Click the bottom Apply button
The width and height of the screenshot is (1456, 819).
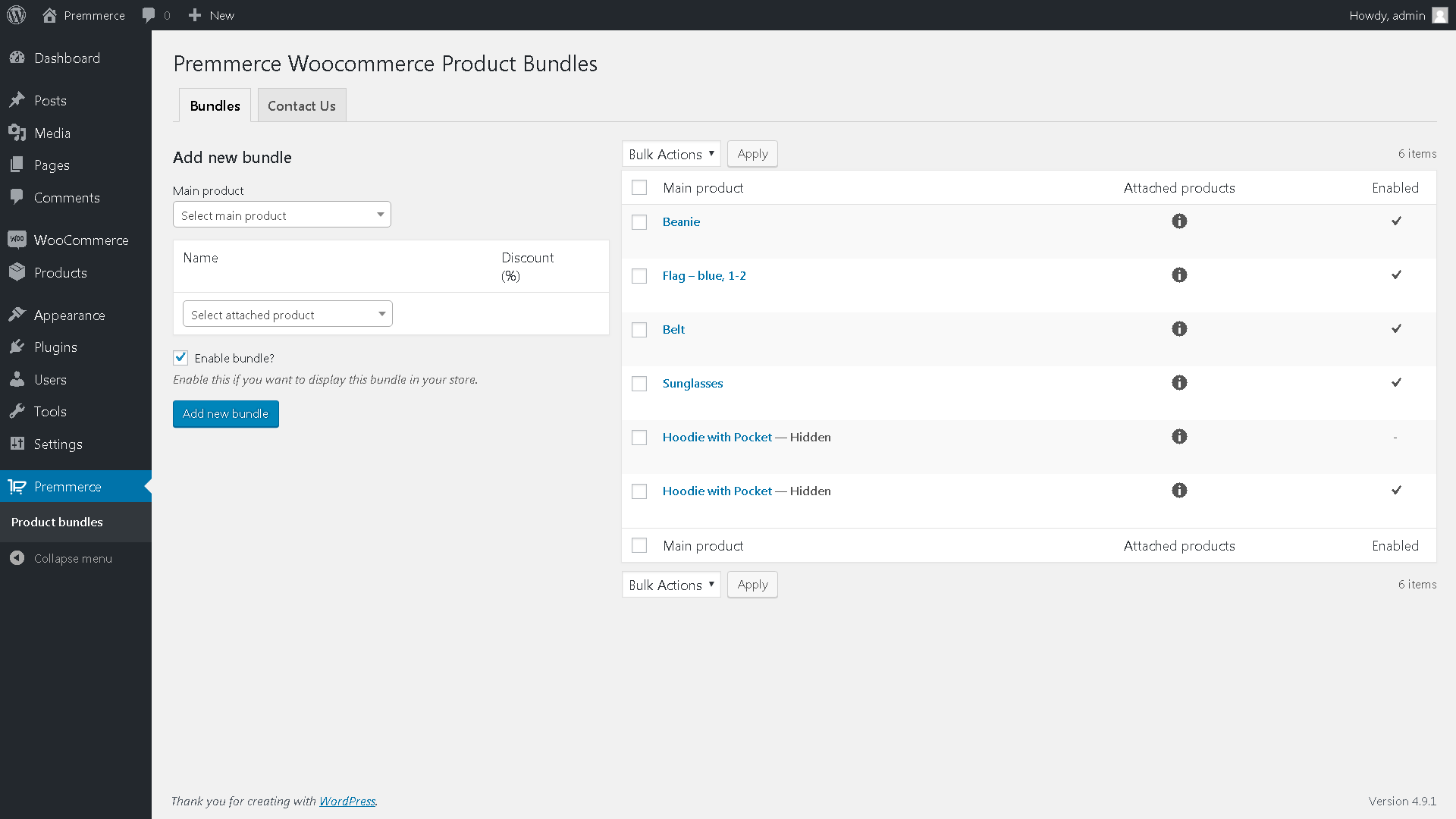752,585
